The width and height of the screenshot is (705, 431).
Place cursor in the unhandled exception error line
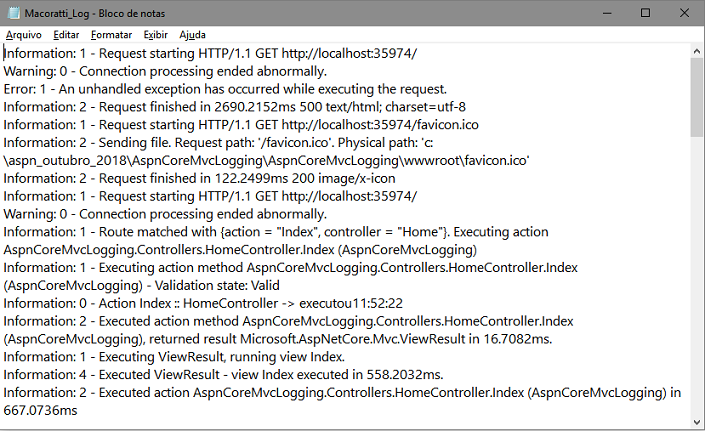click(225, 89)
